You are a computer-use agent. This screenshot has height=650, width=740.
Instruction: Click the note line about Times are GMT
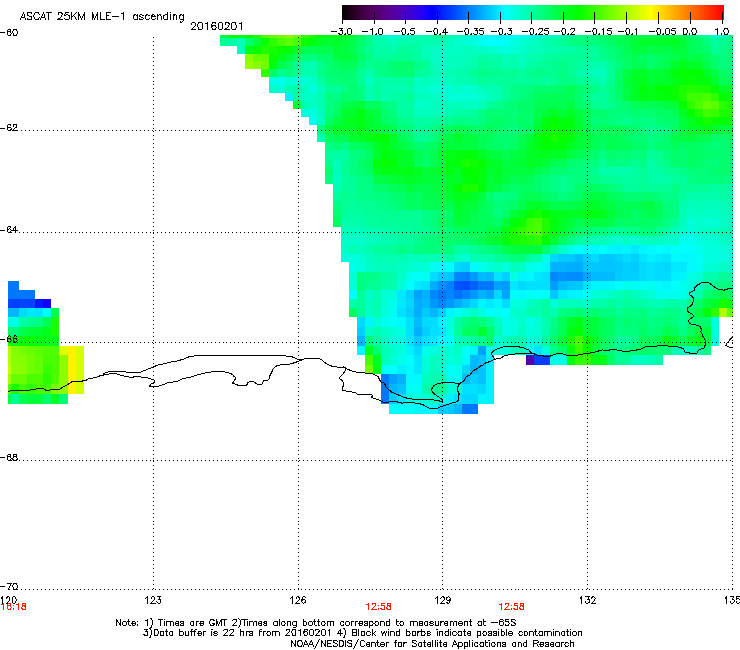coord(316,623)
